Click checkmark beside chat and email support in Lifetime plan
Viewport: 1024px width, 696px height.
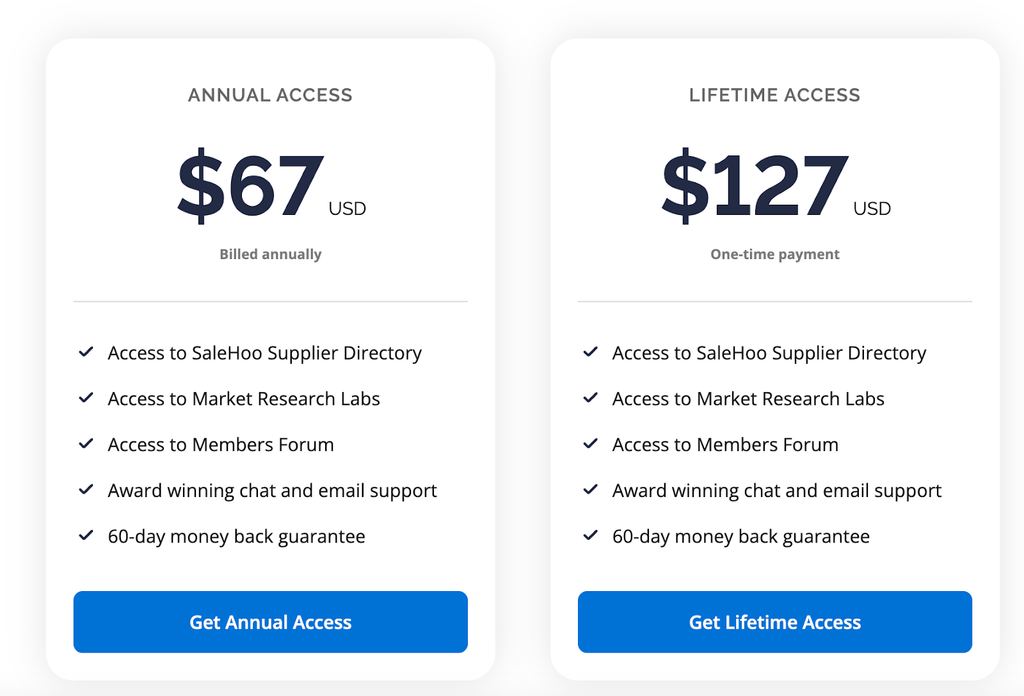(x=590, y=491)
